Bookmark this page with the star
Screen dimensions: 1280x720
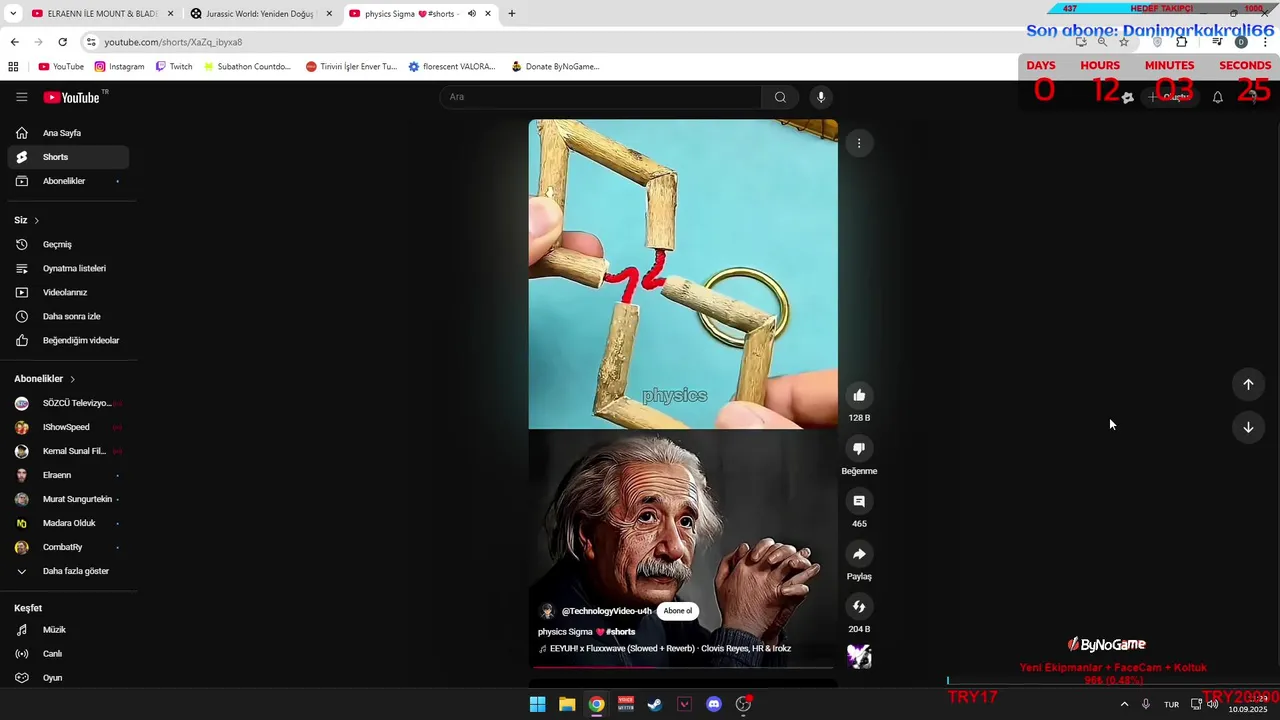1124,42
